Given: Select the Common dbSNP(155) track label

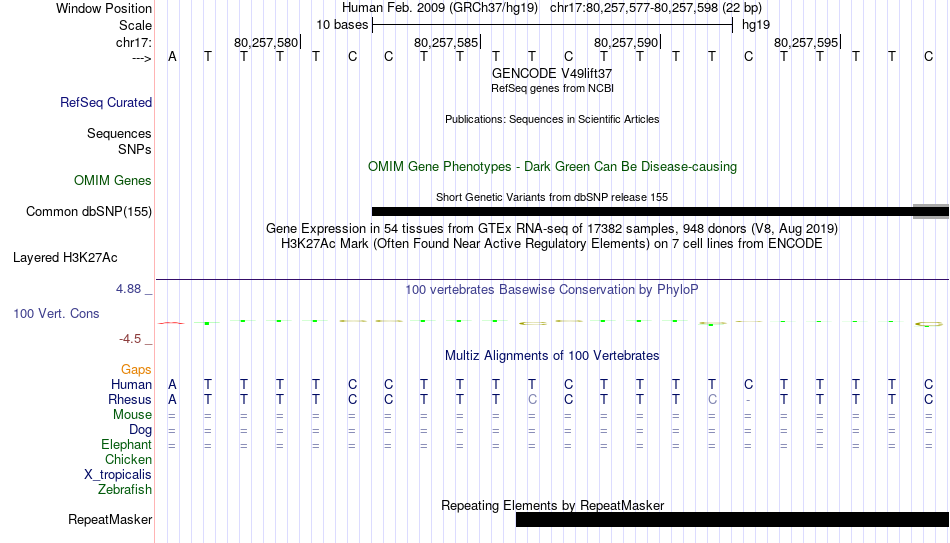Looking at the screenshot, I should point(89,212).
